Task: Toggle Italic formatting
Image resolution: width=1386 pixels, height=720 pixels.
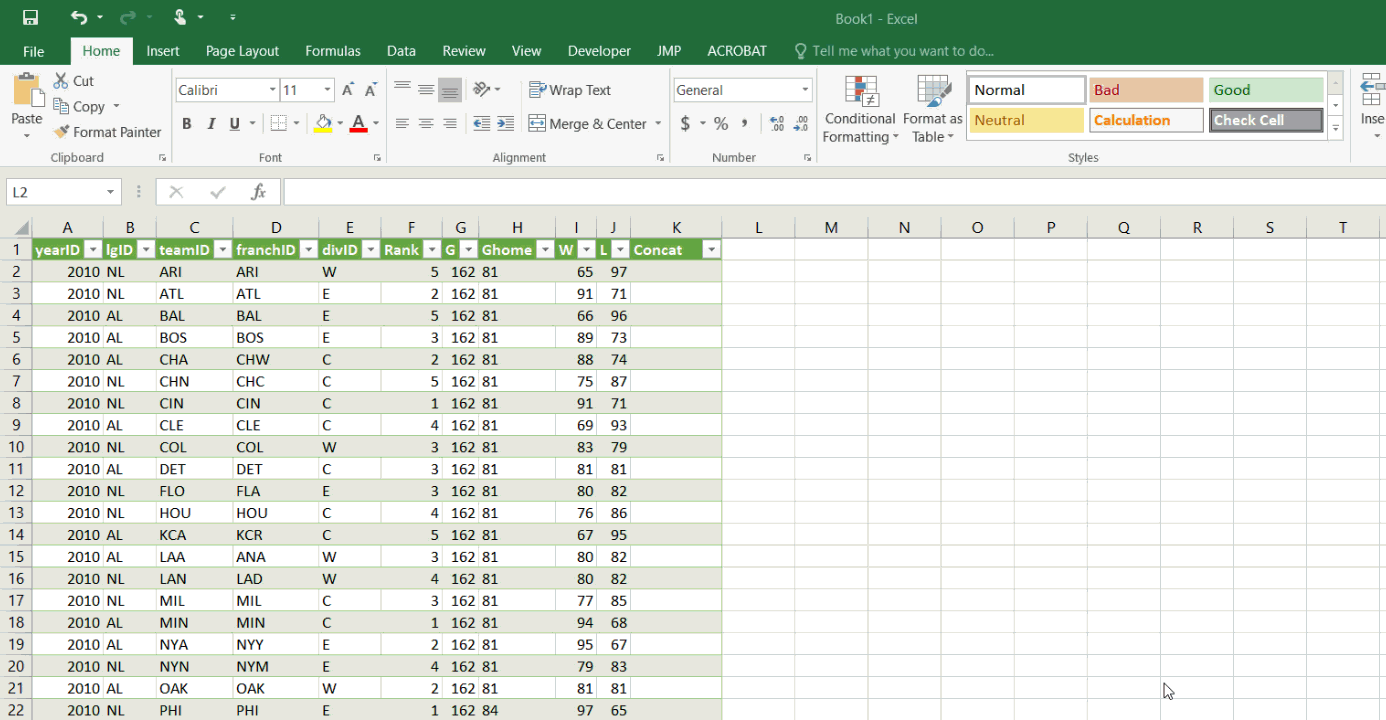Action: point(211,124)
